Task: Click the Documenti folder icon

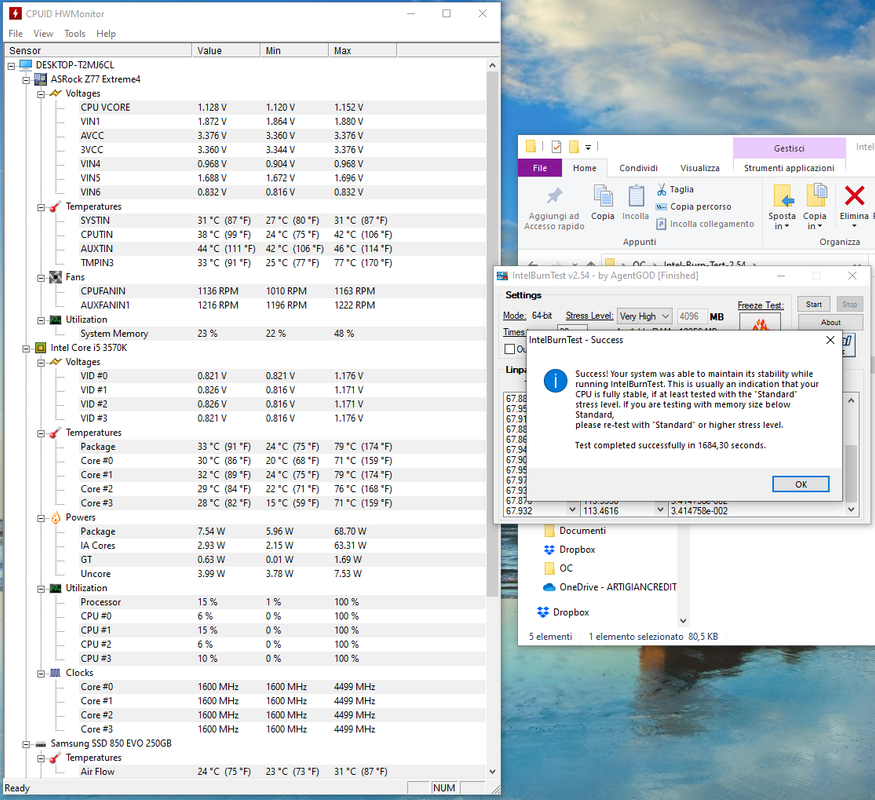Action: coord(550,531)
